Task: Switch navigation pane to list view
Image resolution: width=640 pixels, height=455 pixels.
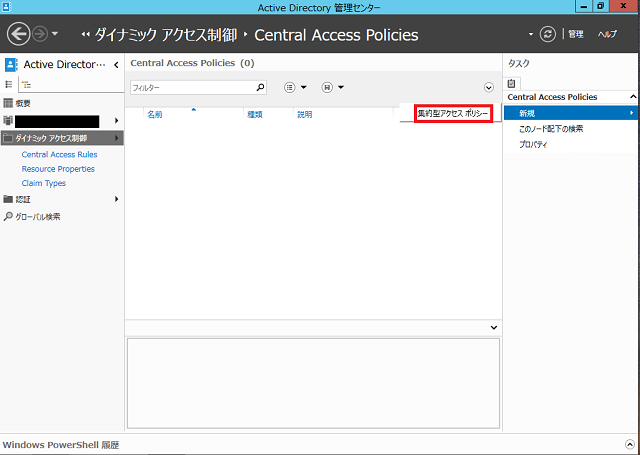Action: (10, 85)
